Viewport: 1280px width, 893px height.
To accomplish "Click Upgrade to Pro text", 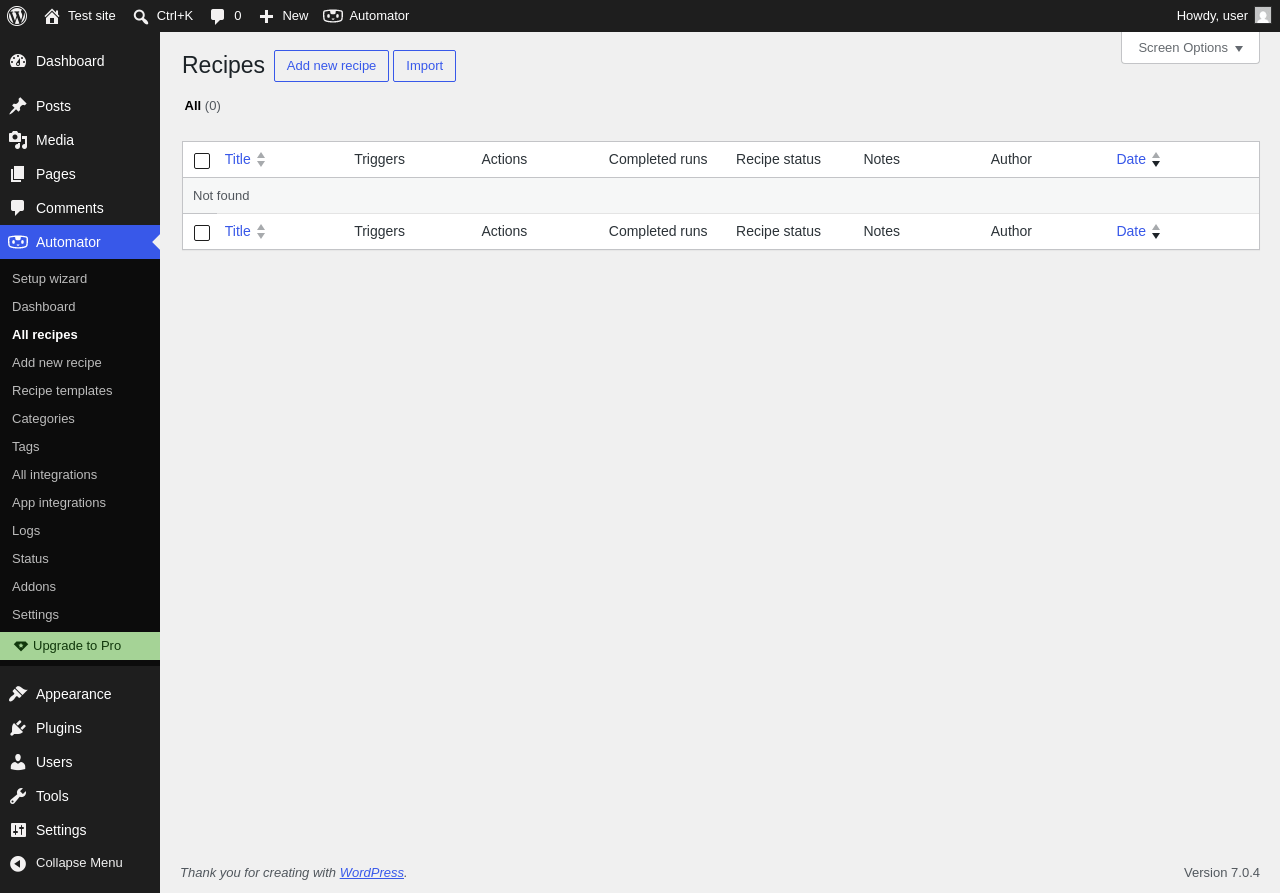I will point(77,646).
